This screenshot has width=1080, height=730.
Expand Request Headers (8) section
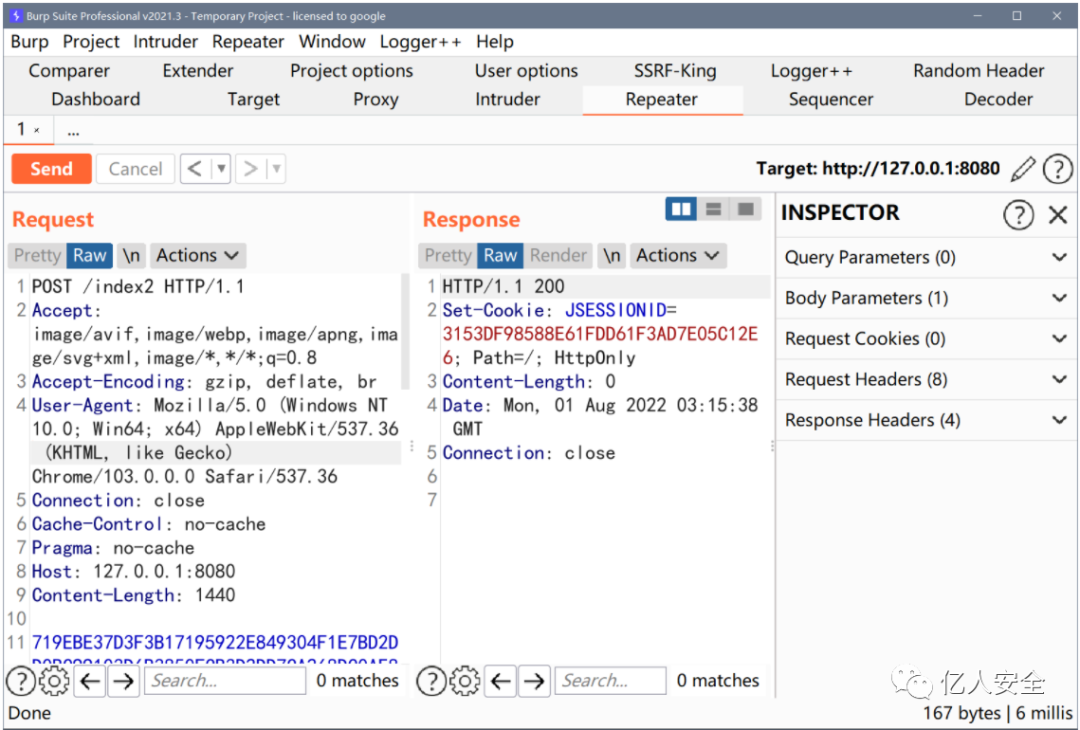[x=926, y=379]
